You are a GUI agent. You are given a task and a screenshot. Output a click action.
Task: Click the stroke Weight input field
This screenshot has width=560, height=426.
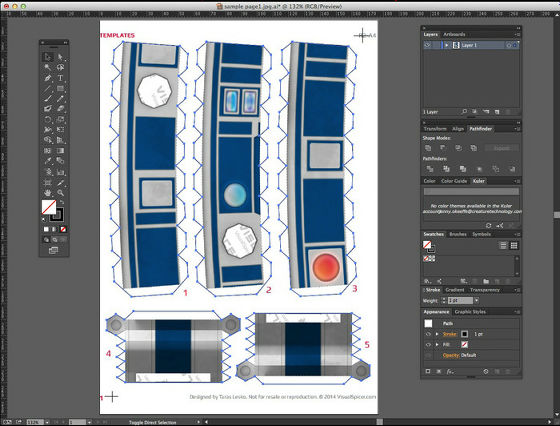[460, 301]
